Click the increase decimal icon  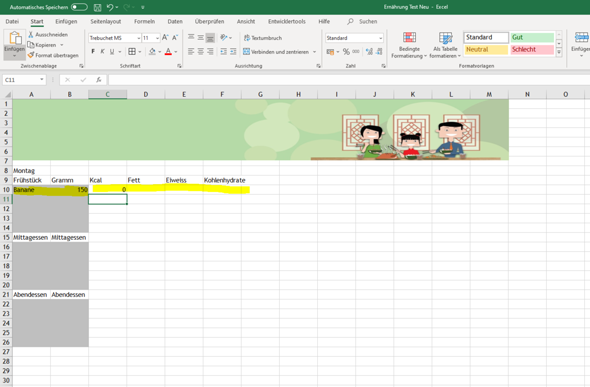point(369,52)
